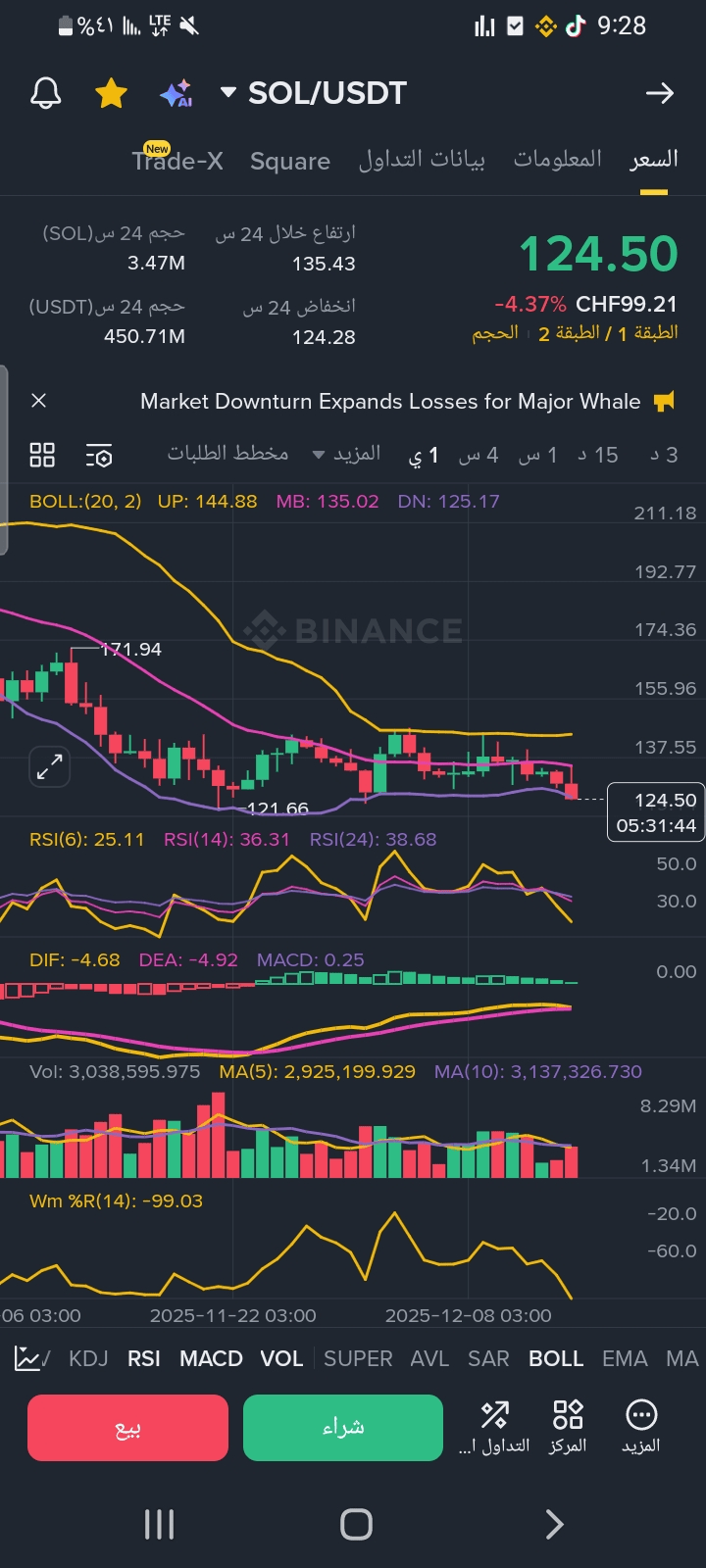Tap the -4.37% change value
706x1568 pixels.
pyautogui.click(x=530, y=304)
